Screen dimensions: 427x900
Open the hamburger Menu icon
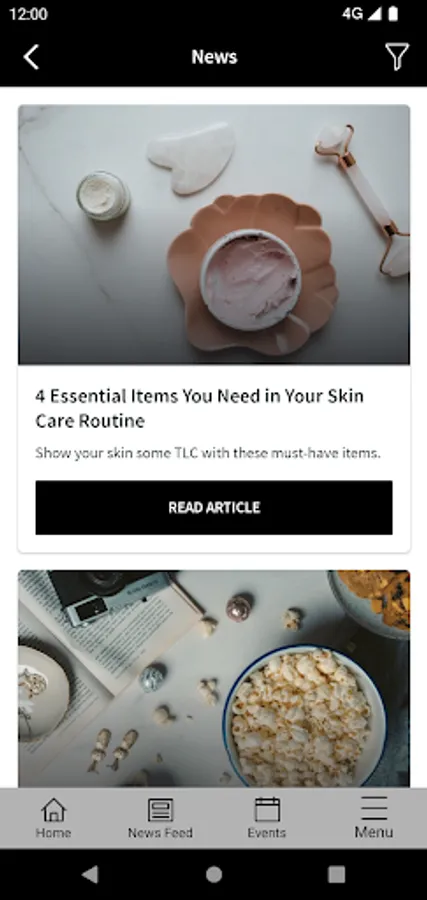[374, 808]
